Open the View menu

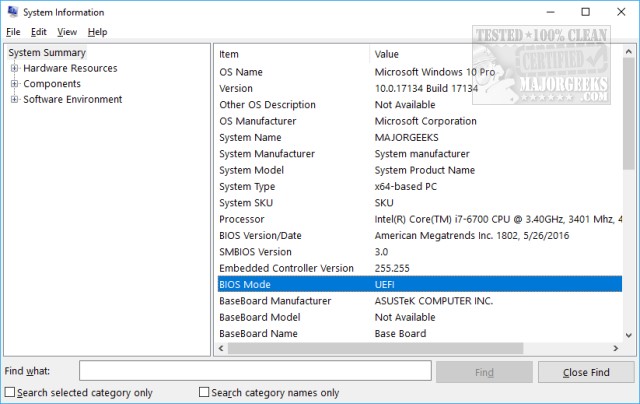(x=68, y=32)
